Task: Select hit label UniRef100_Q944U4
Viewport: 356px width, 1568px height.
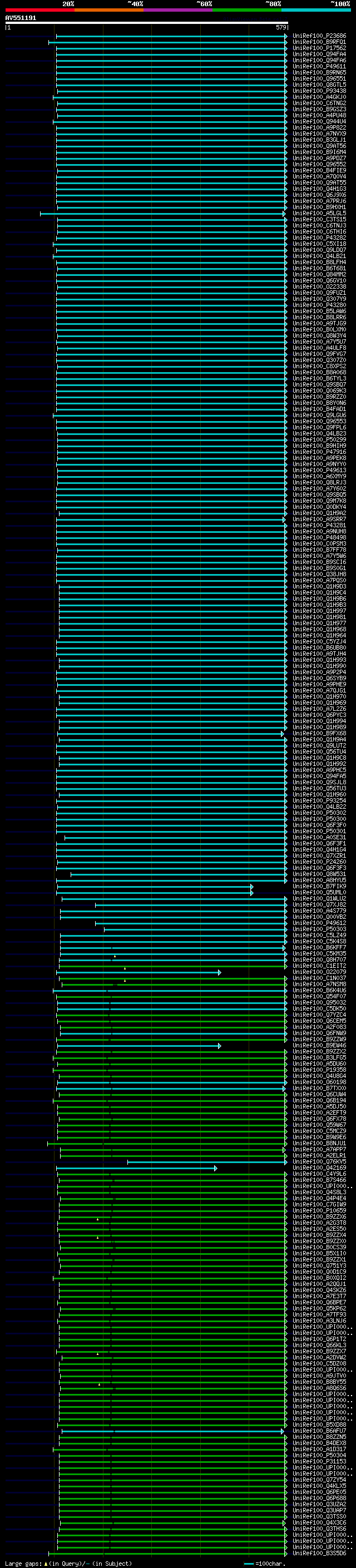Action: [319, 121]
